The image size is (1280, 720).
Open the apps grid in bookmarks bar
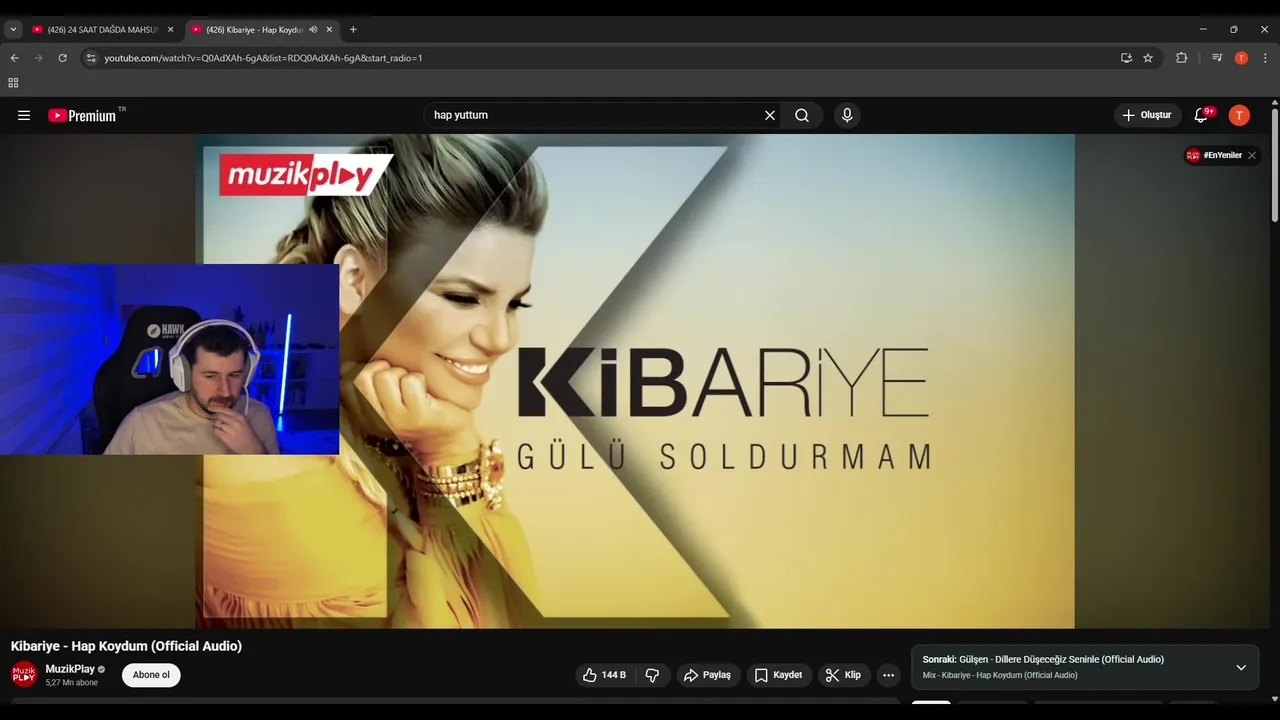(x=13, y=83)
